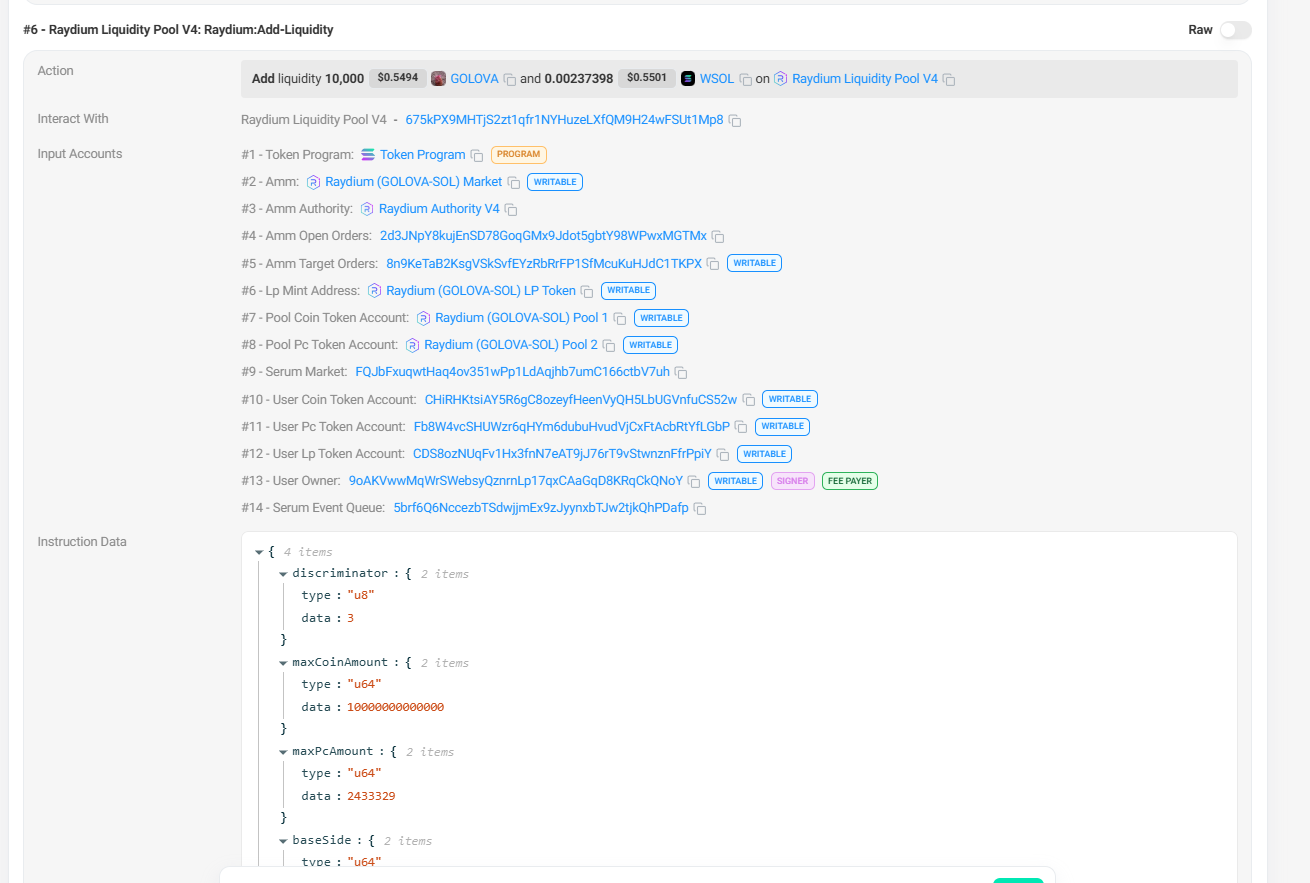Collapse the discriminator node
Screen dimensions: 1310x883
(284, 574)
